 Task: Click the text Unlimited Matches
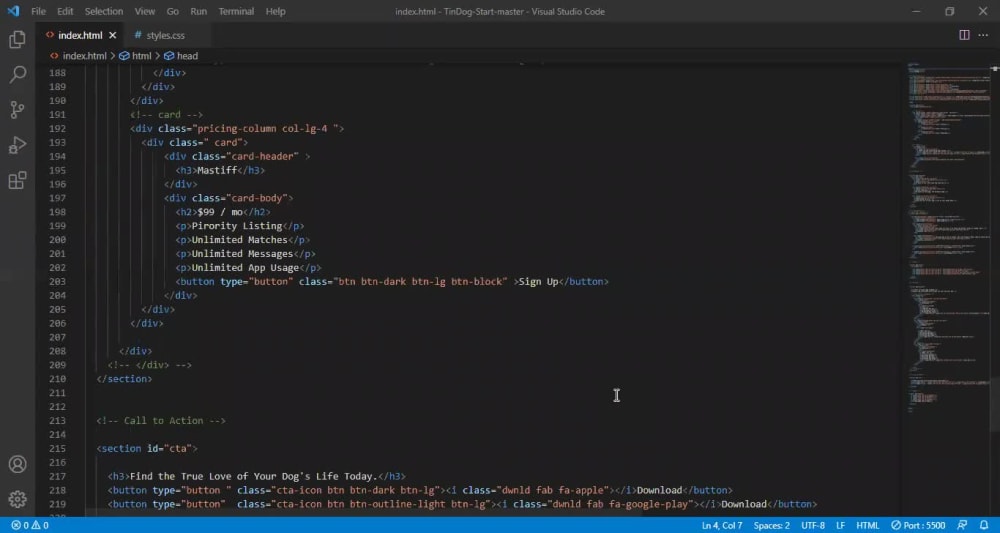240,240
